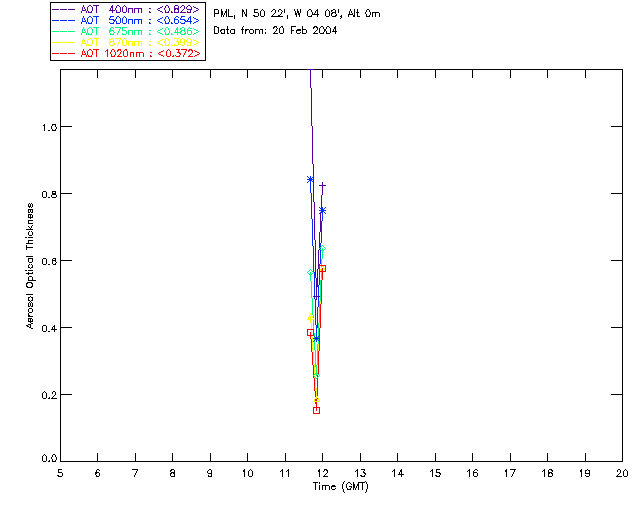The width and height of the screenshot is (640, 512).
Task: Click the 'Aerosol Optical Thickness' axis label
Action: click(x=29, y=266)
